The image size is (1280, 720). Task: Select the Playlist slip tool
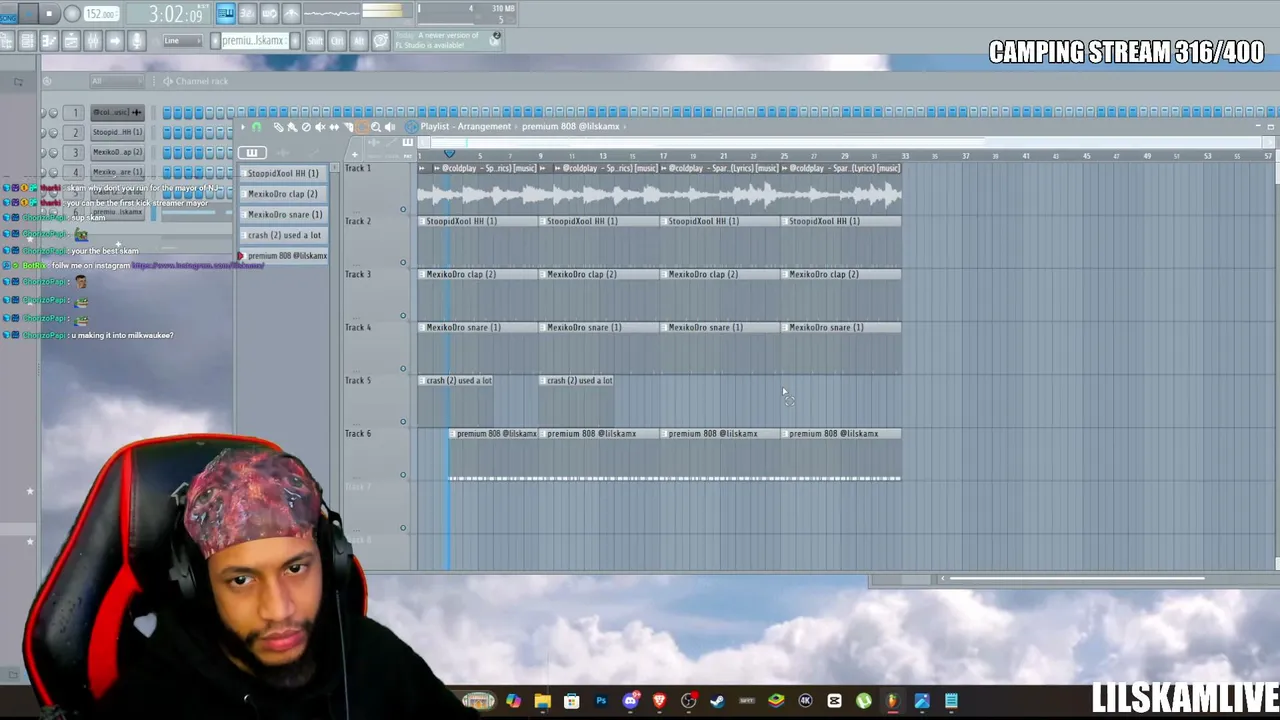[334, 127]
